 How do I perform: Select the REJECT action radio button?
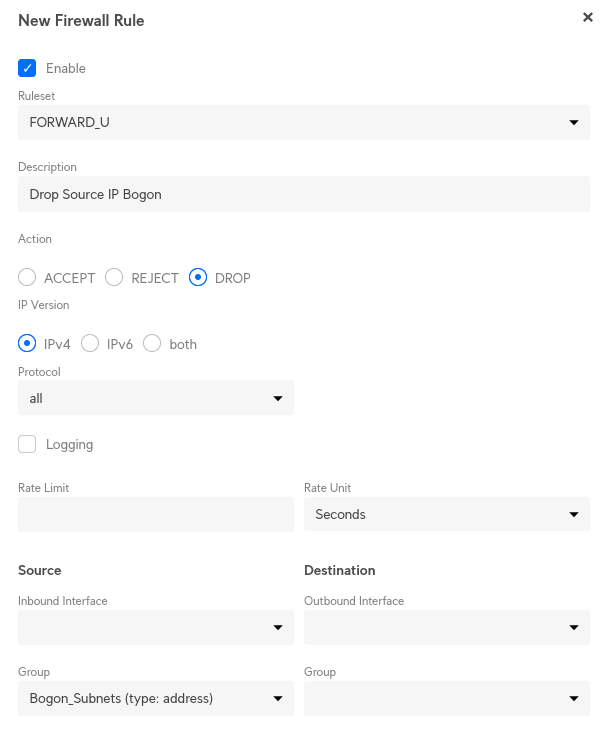114,278
